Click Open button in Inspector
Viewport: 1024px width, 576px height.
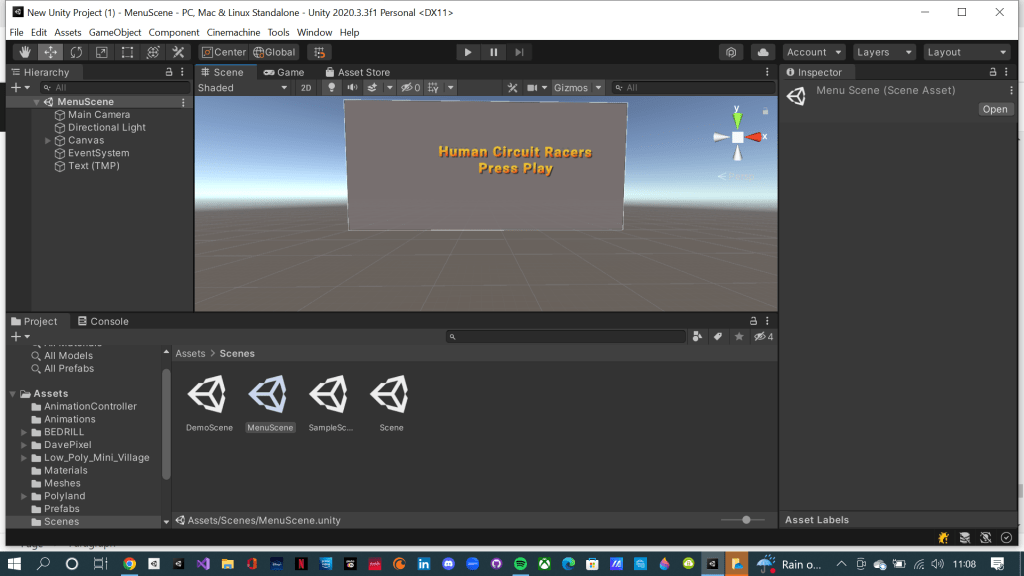(x=995, y=109)
